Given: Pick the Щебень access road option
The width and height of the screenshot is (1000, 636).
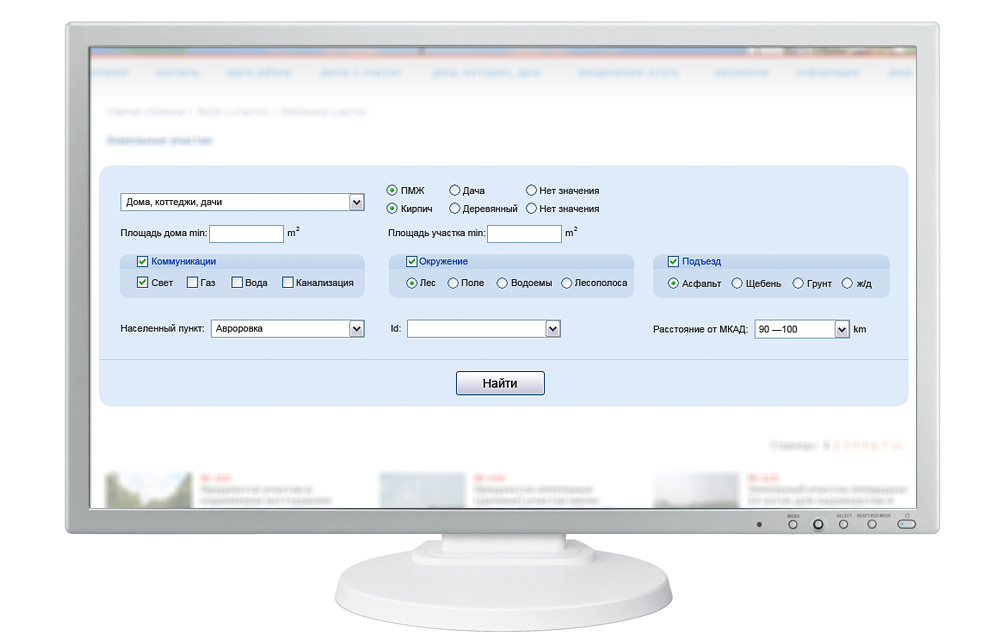Looking at the screenshot, I should [x=737, y=283].
